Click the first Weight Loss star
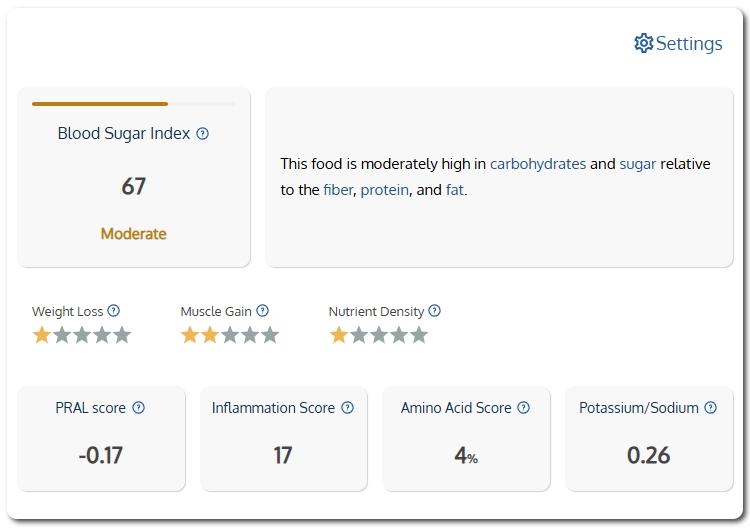This screenshot has height=530, width=750. pos(42,335)
